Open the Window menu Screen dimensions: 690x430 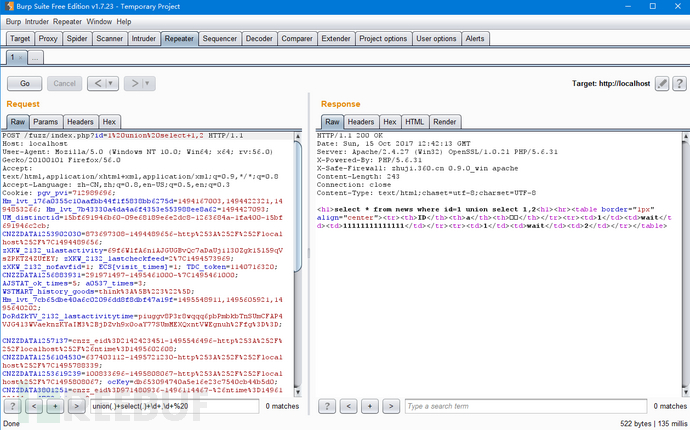pyautogui.click(x=99, y=22)
